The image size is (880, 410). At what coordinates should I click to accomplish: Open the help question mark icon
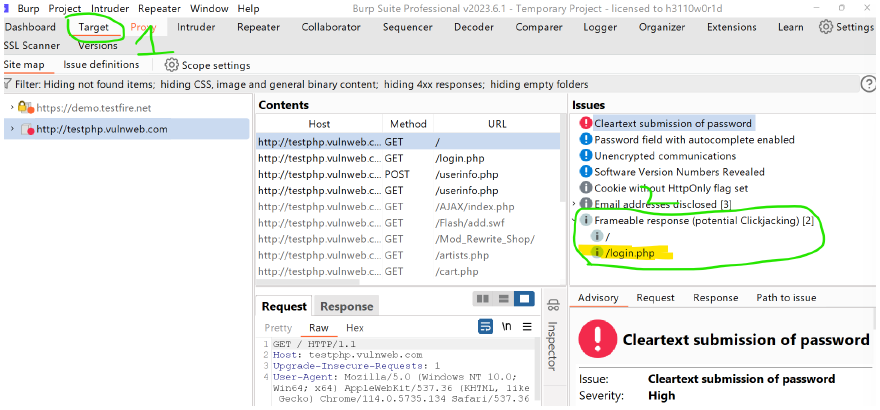click(x=868, y=84)
